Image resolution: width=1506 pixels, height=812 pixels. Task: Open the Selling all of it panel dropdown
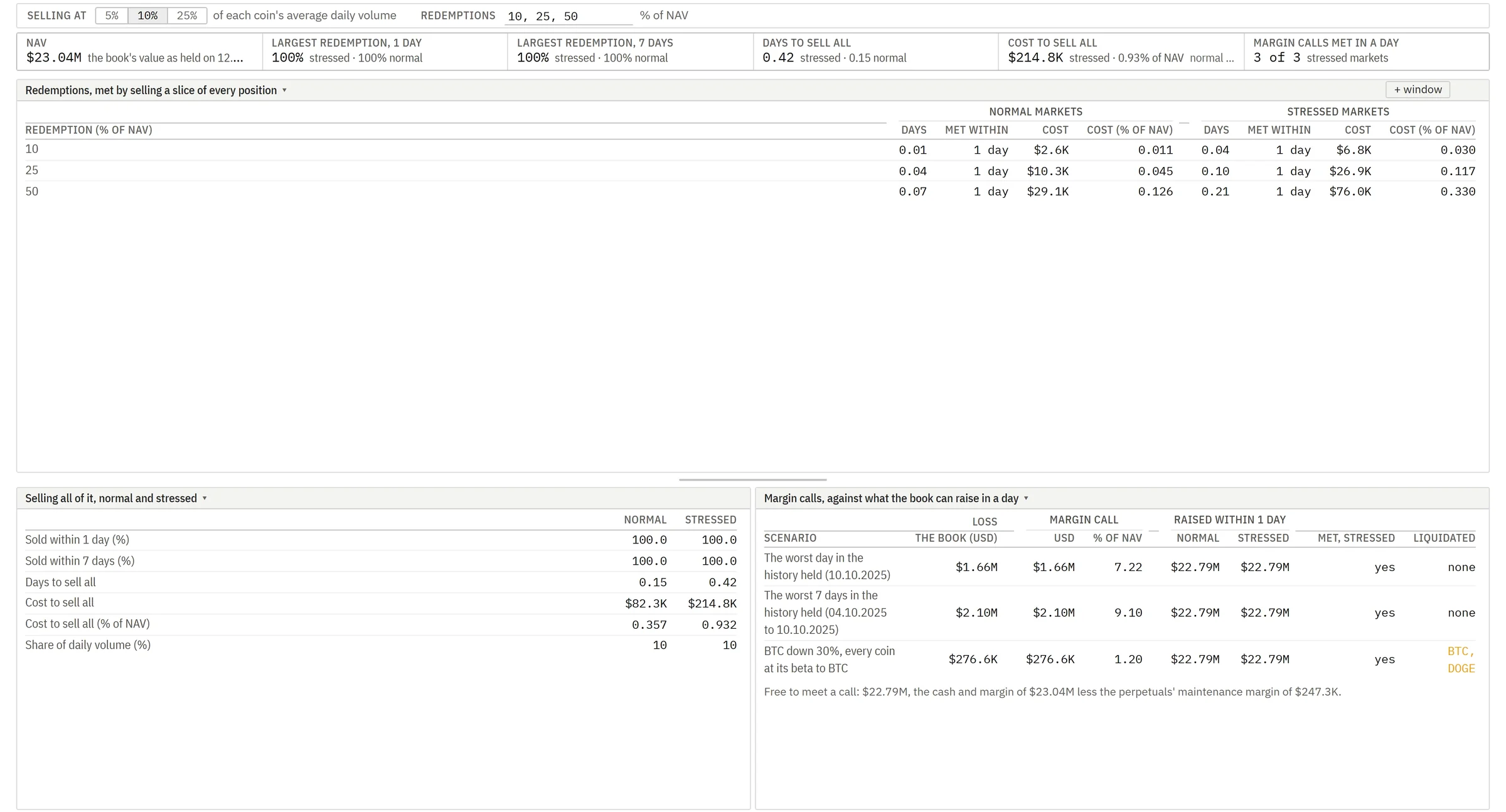116,498
